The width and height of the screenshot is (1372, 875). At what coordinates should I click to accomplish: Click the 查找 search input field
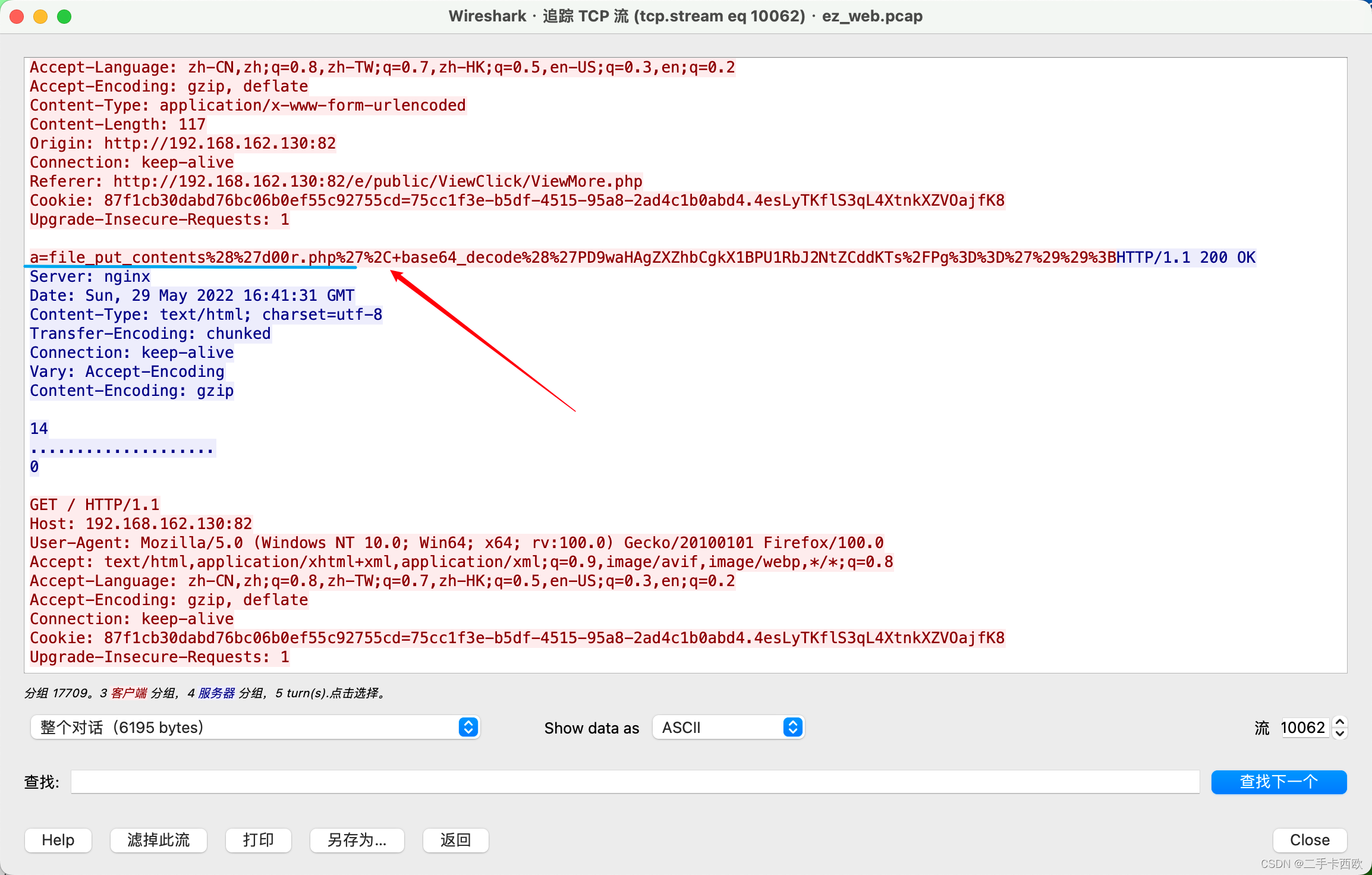[634, 782]
